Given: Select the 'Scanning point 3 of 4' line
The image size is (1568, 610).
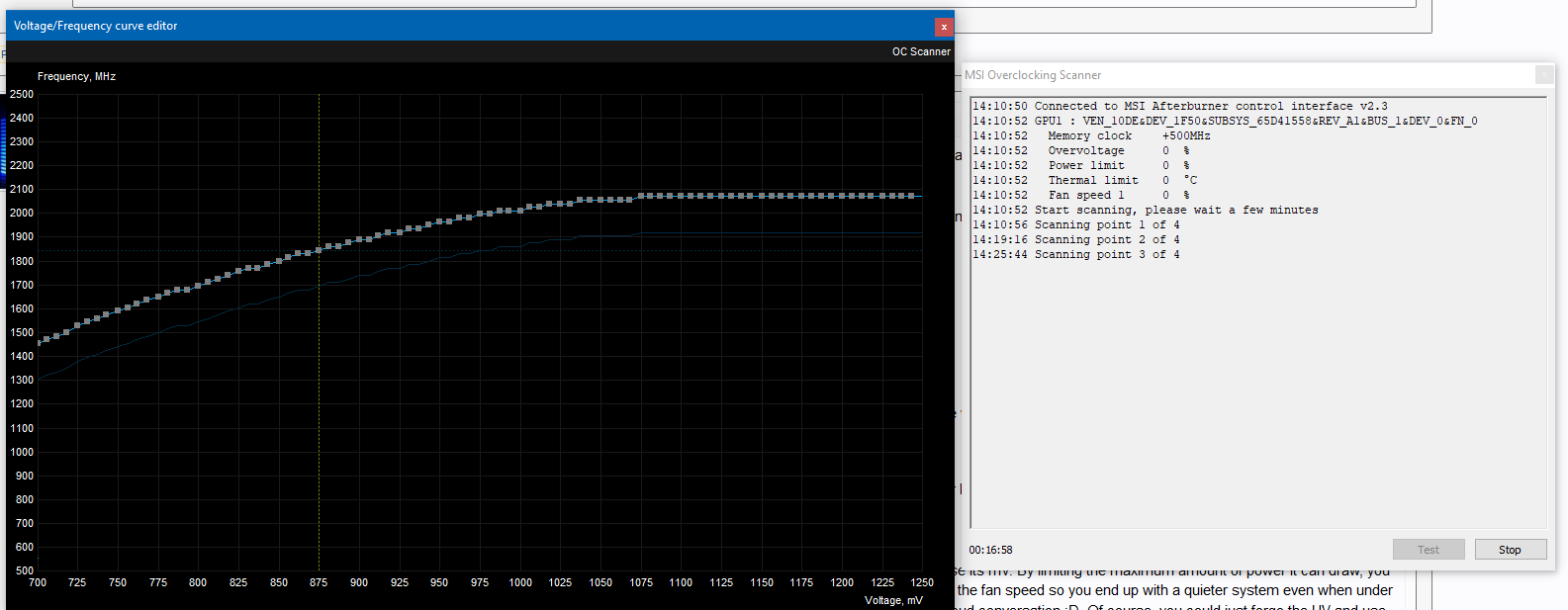Looking at the screenshot, I should point(1076,254).
